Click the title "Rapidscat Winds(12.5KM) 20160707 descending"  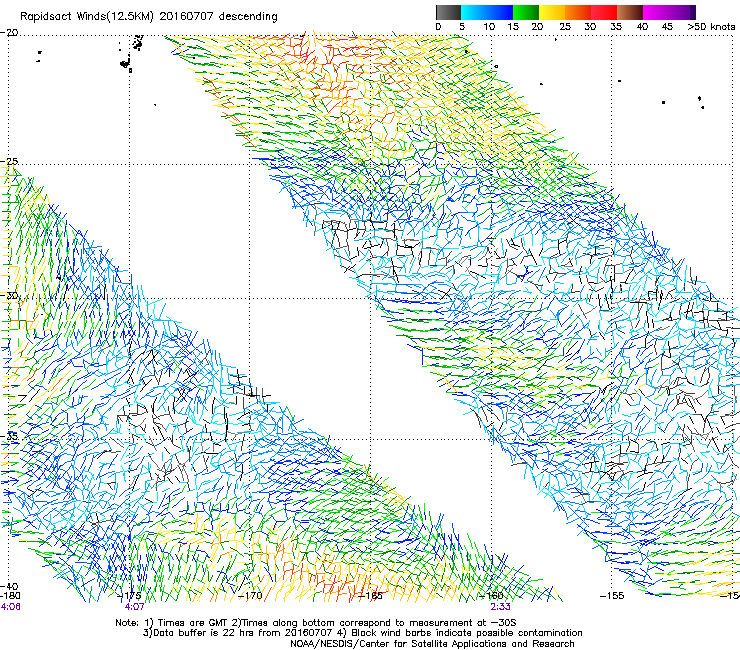(149, 17)
